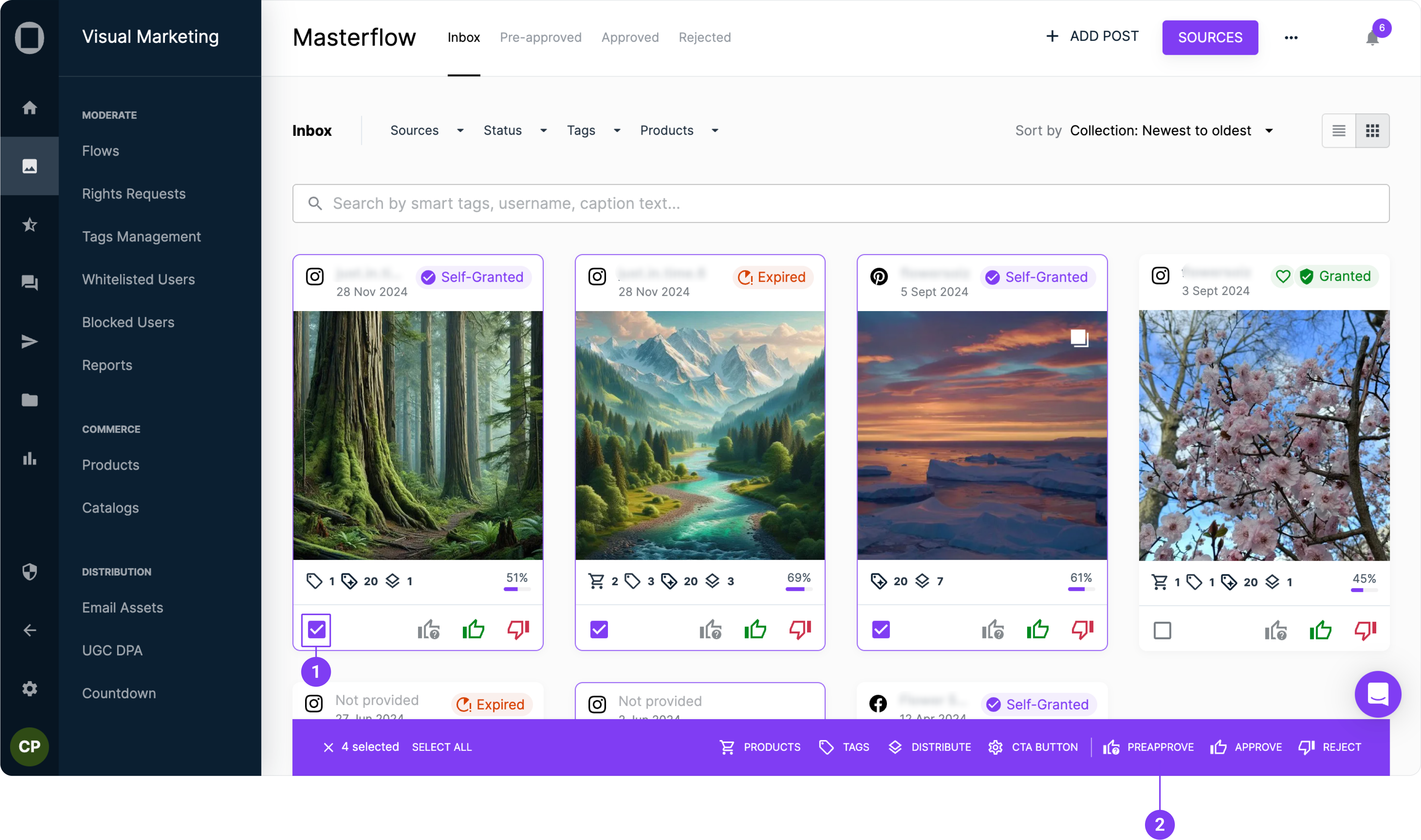Click the home icon in sidebar
1421x840 pixels.
tap(29, 107)
